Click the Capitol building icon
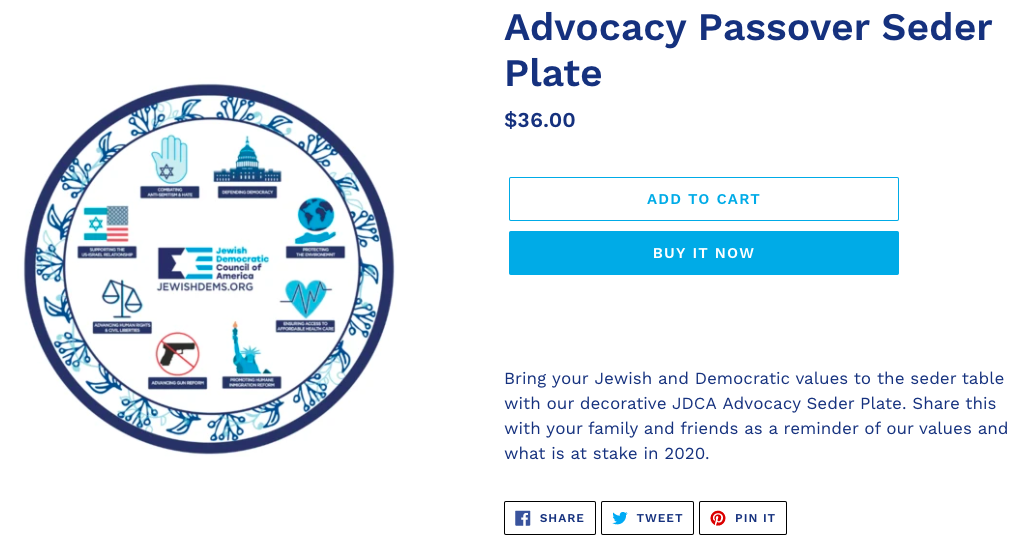1029x549 pixels. tap(247, 160)
